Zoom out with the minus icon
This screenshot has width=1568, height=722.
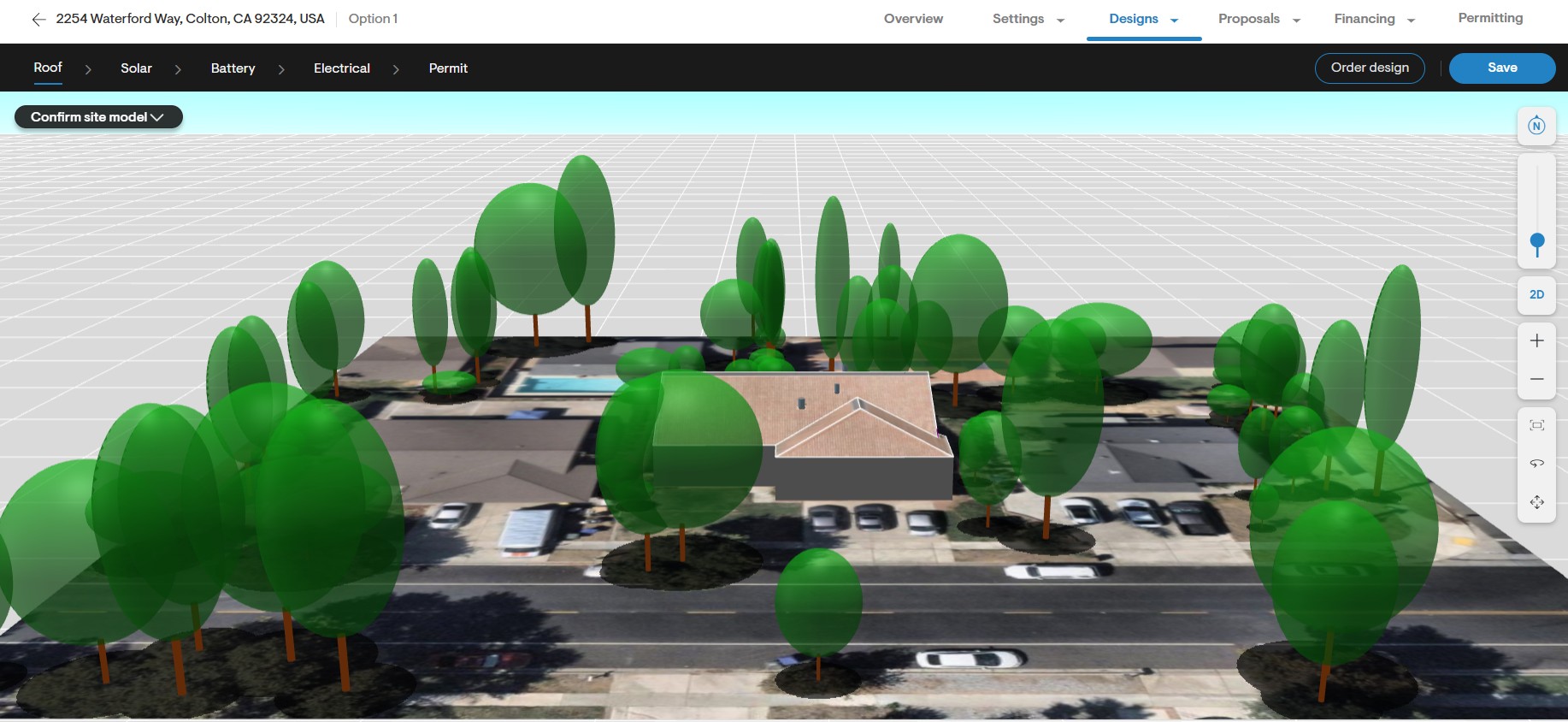coord(1536,379)
